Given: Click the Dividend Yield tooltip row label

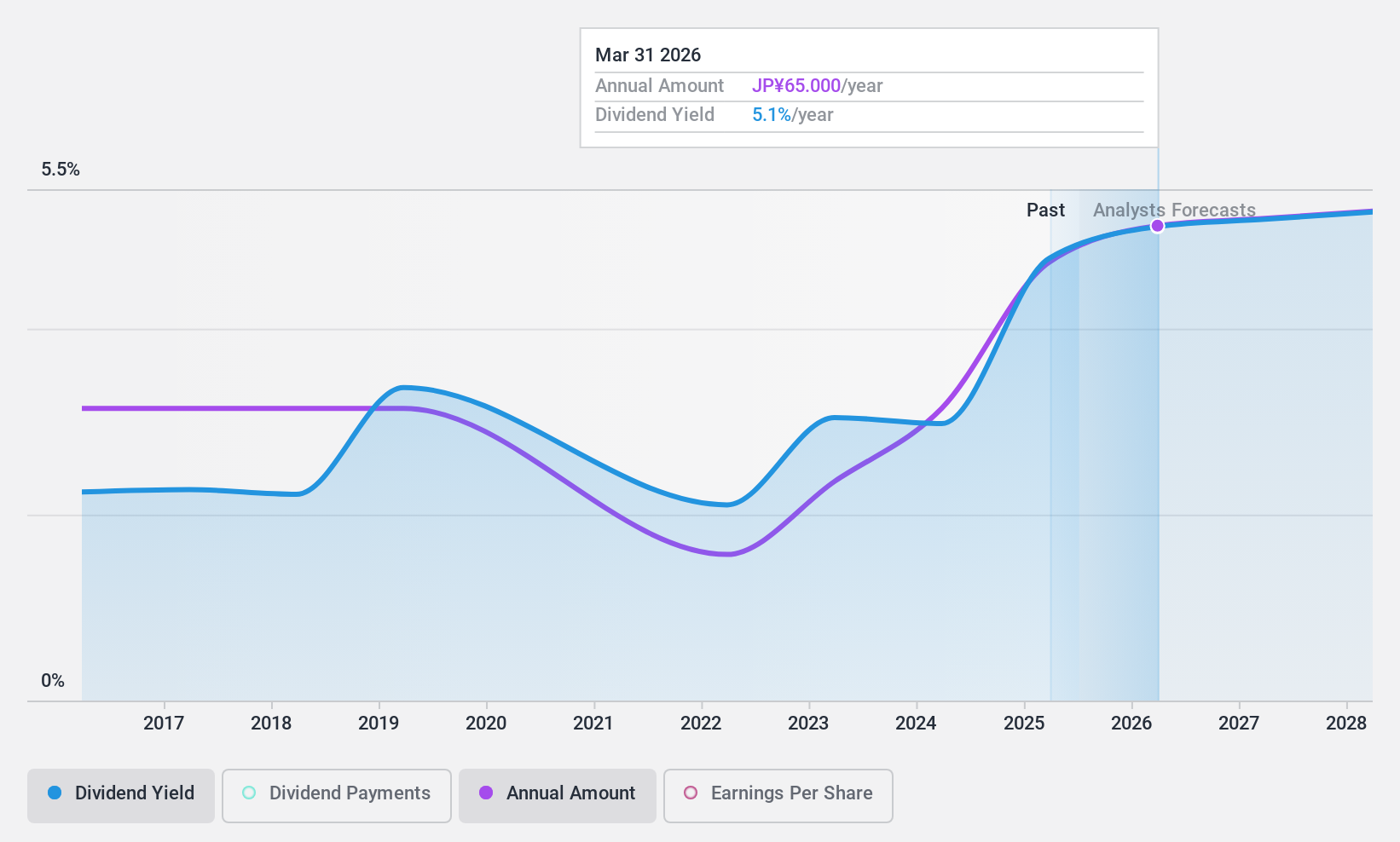Looking at the screenshot, I should (655, 115).
